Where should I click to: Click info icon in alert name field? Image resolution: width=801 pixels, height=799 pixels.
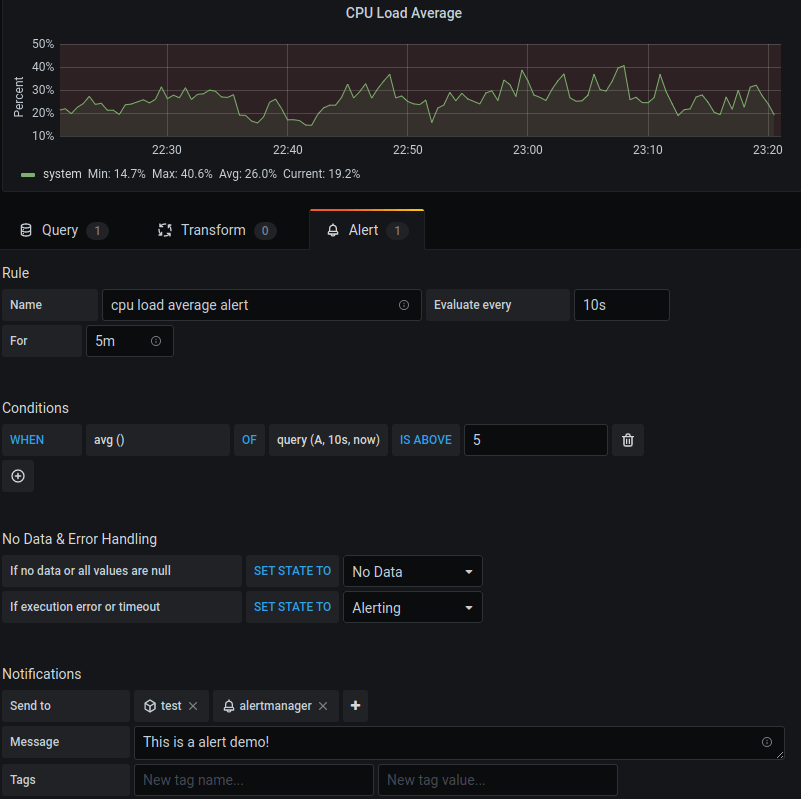[x=404, y=305]
